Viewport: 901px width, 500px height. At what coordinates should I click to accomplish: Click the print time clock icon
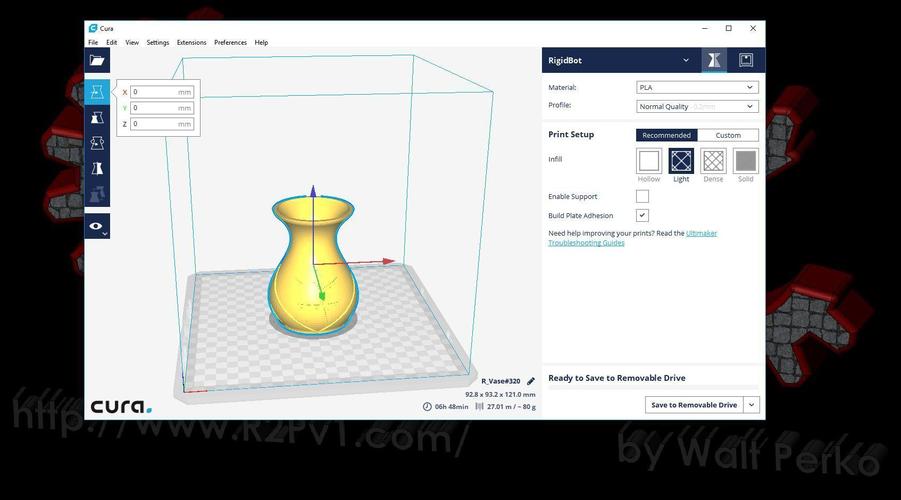coord(427,406)
